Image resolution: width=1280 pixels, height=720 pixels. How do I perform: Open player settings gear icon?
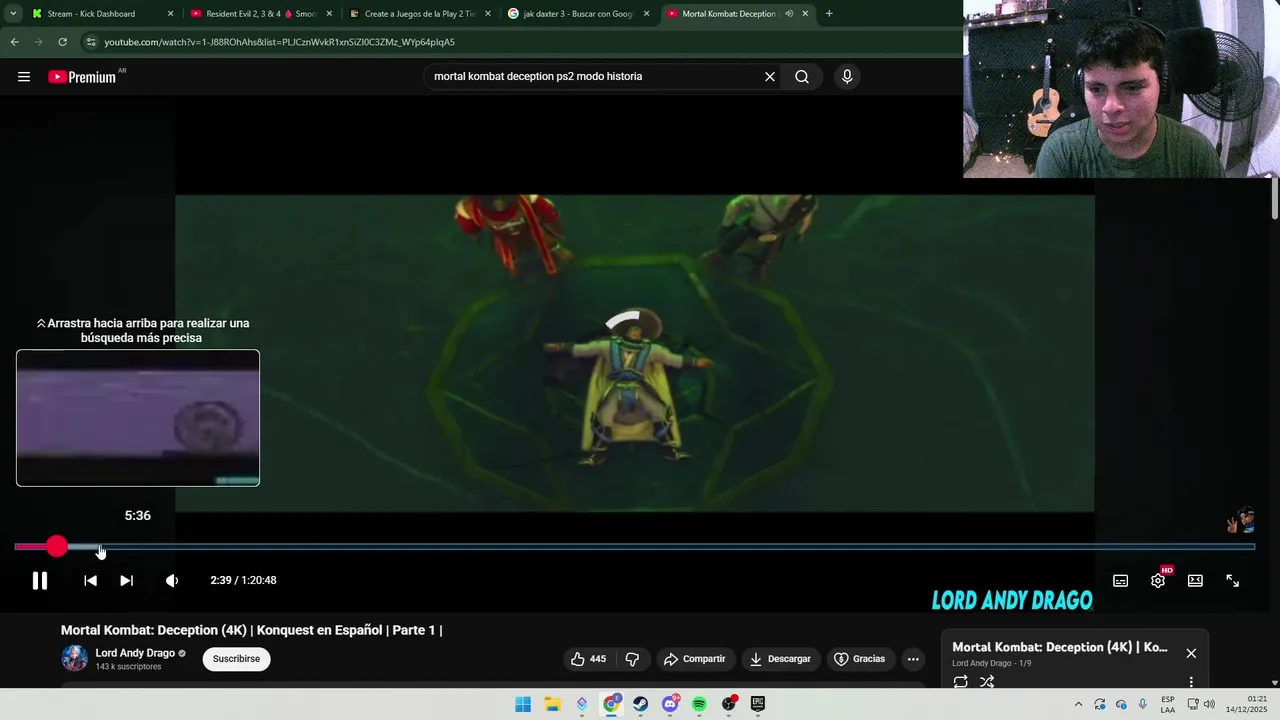pos(1158,580)
